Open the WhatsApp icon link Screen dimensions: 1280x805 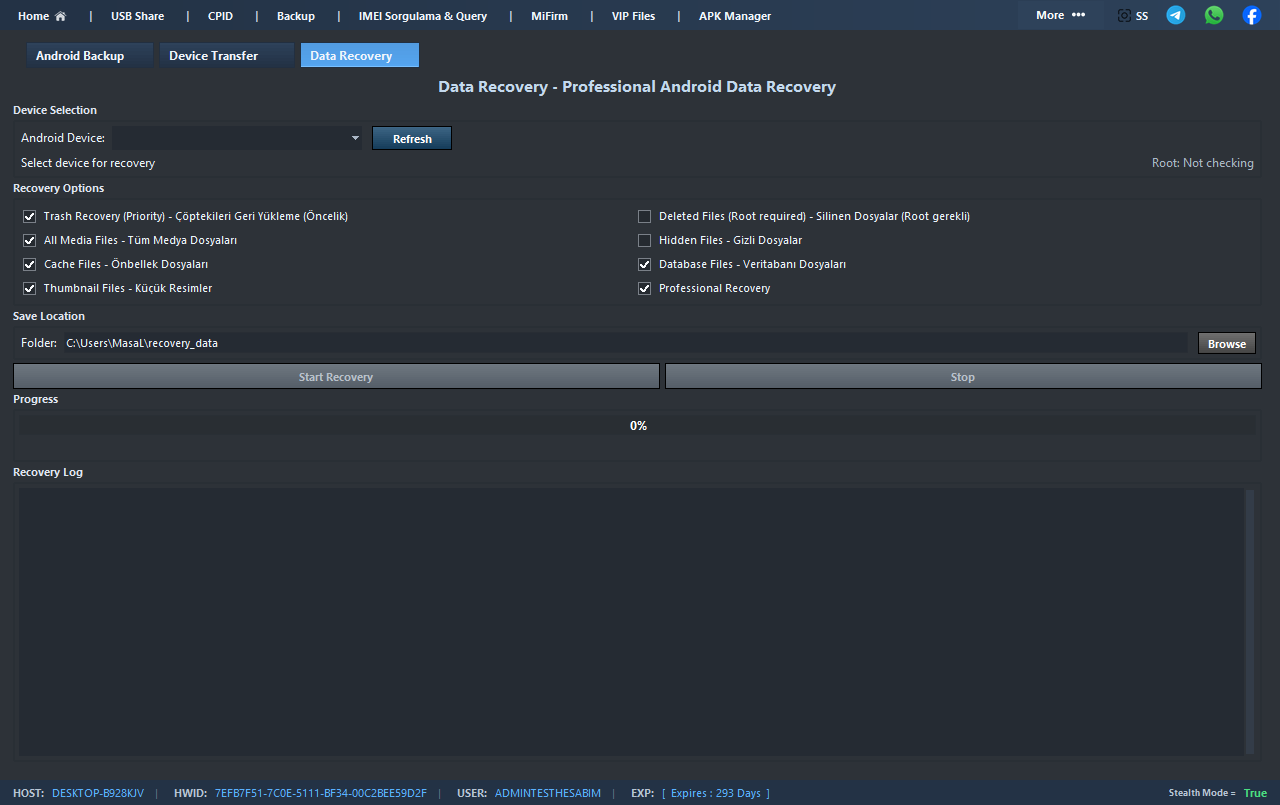tap(1214, 16)
